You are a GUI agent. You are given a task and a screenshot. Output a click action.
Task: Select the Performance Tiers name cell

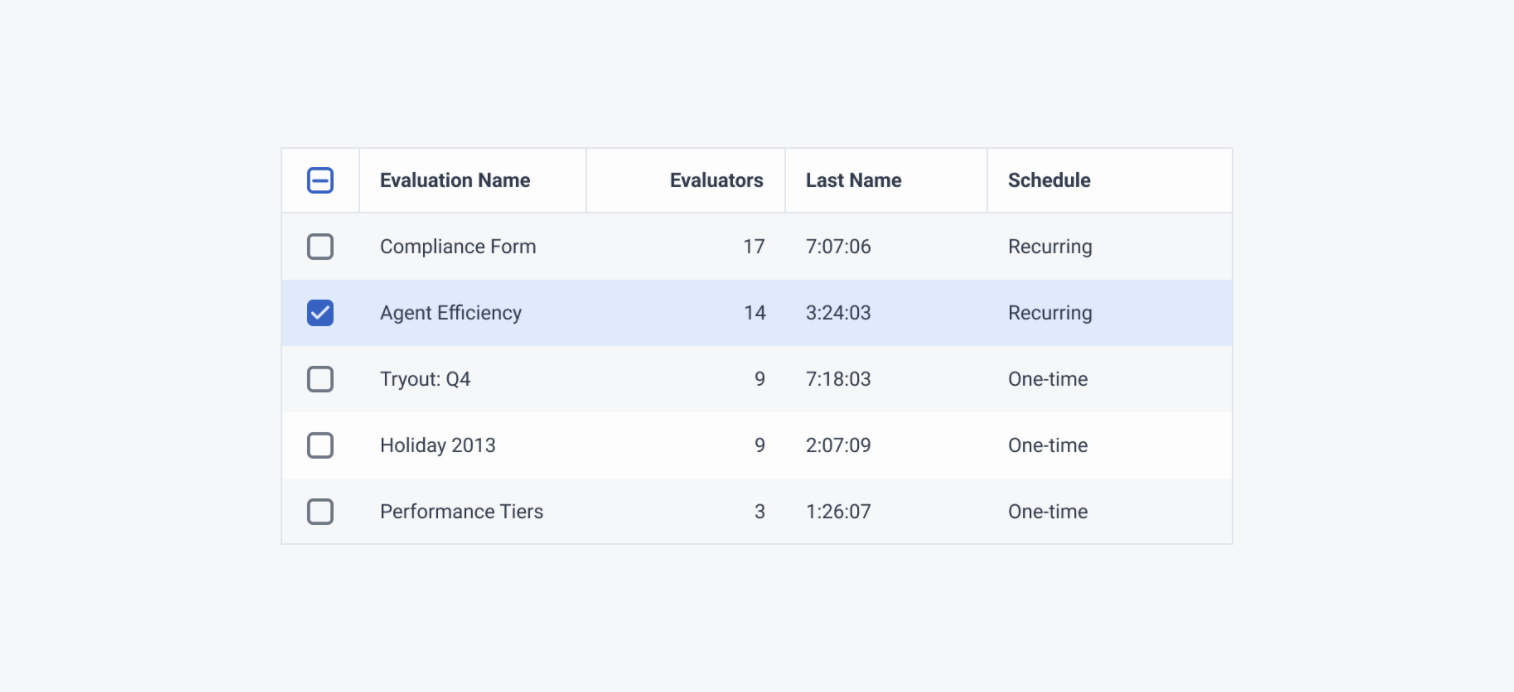[x=462, y=511]
